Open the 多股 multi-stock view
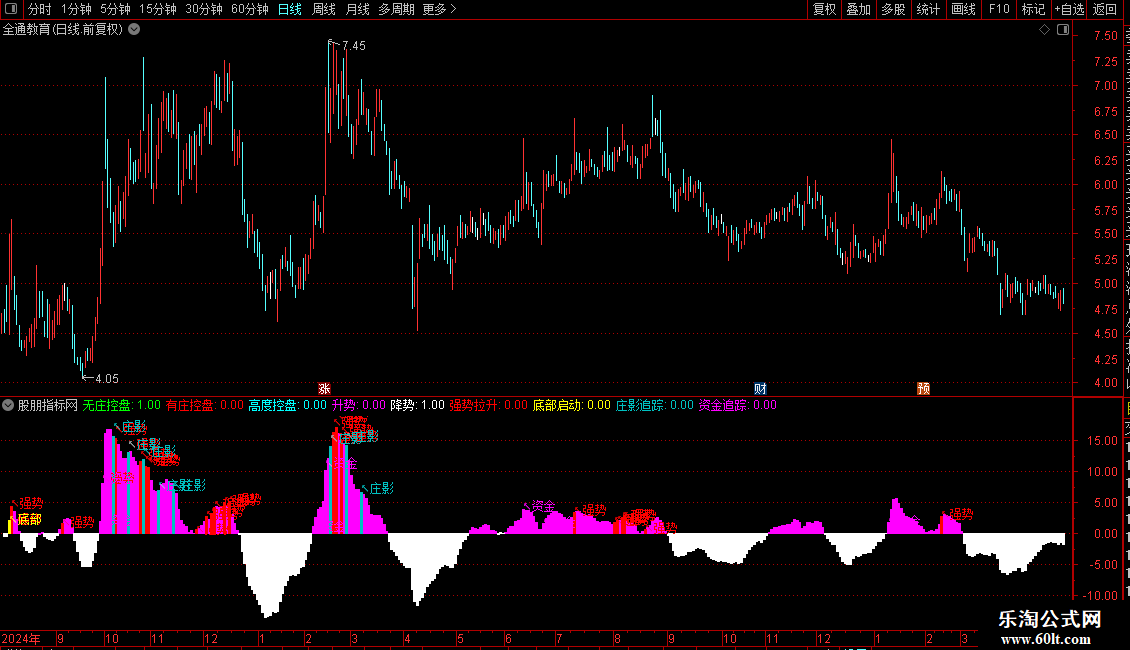The width and height of the screenshot is (1130, 650). (x=894, y=9)
